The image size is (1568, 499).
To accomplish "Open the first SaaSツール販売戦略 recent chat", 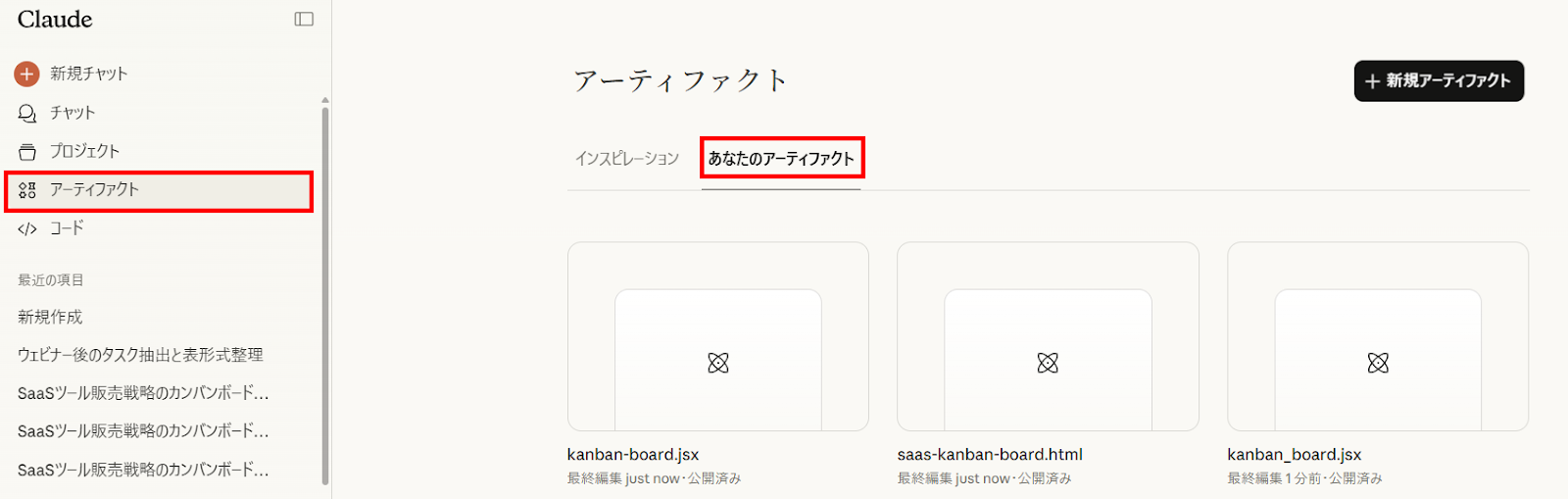I will point(143,393).
